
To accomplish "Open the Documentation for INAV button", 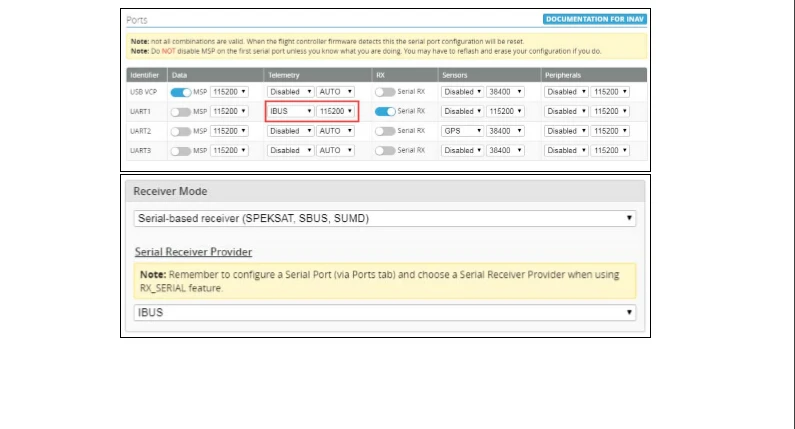I will pyautogui.click(x=594, y=19).
